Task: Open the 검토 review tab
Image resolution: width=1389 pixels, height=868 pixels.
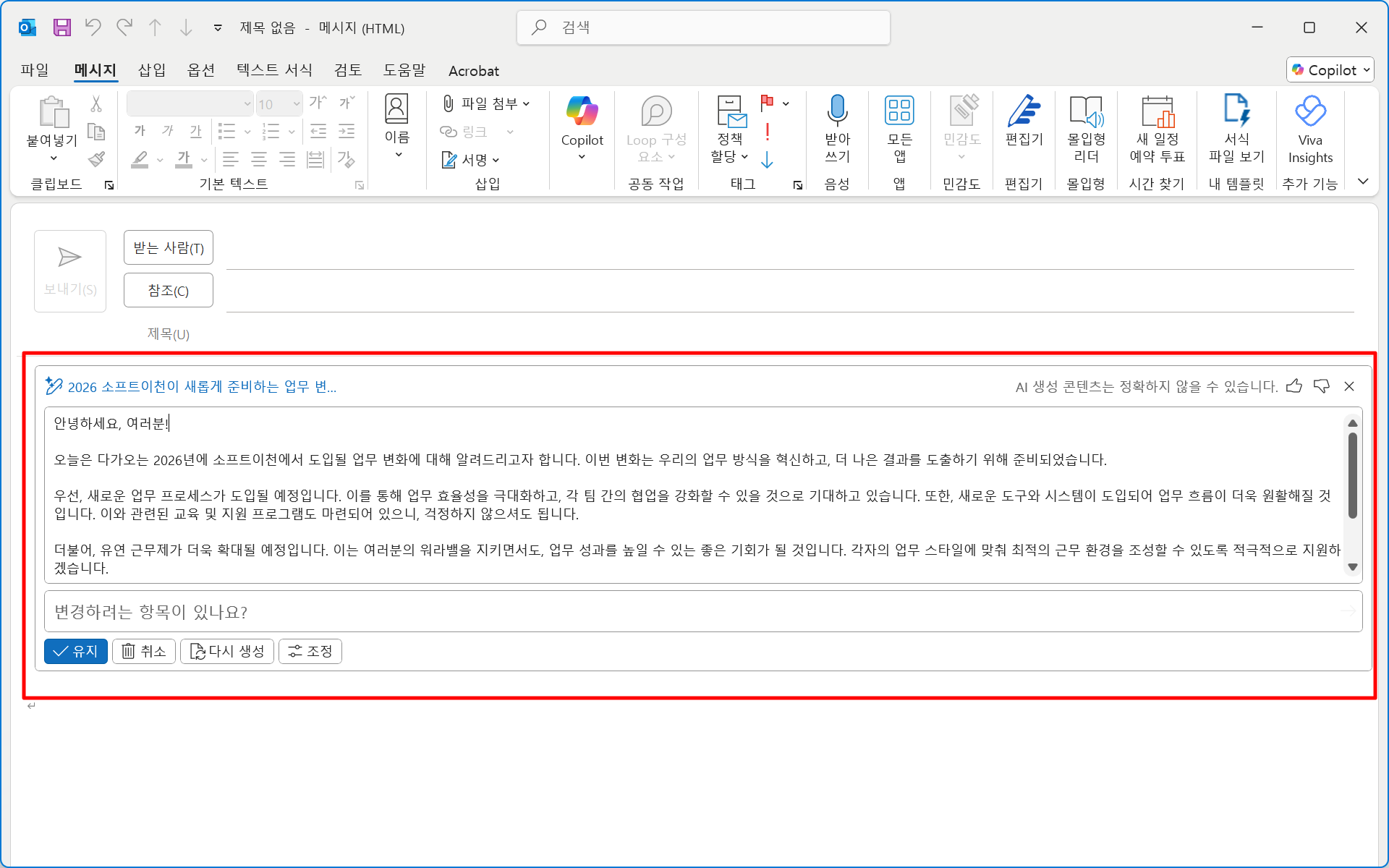Action: [347, 70]
